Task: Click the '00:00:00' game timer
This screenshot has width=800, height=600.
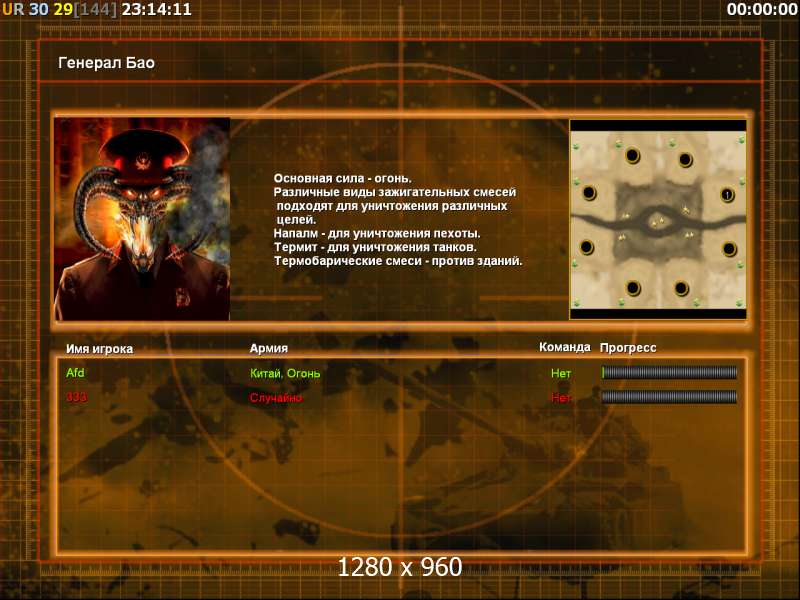Action: point(762,9)
